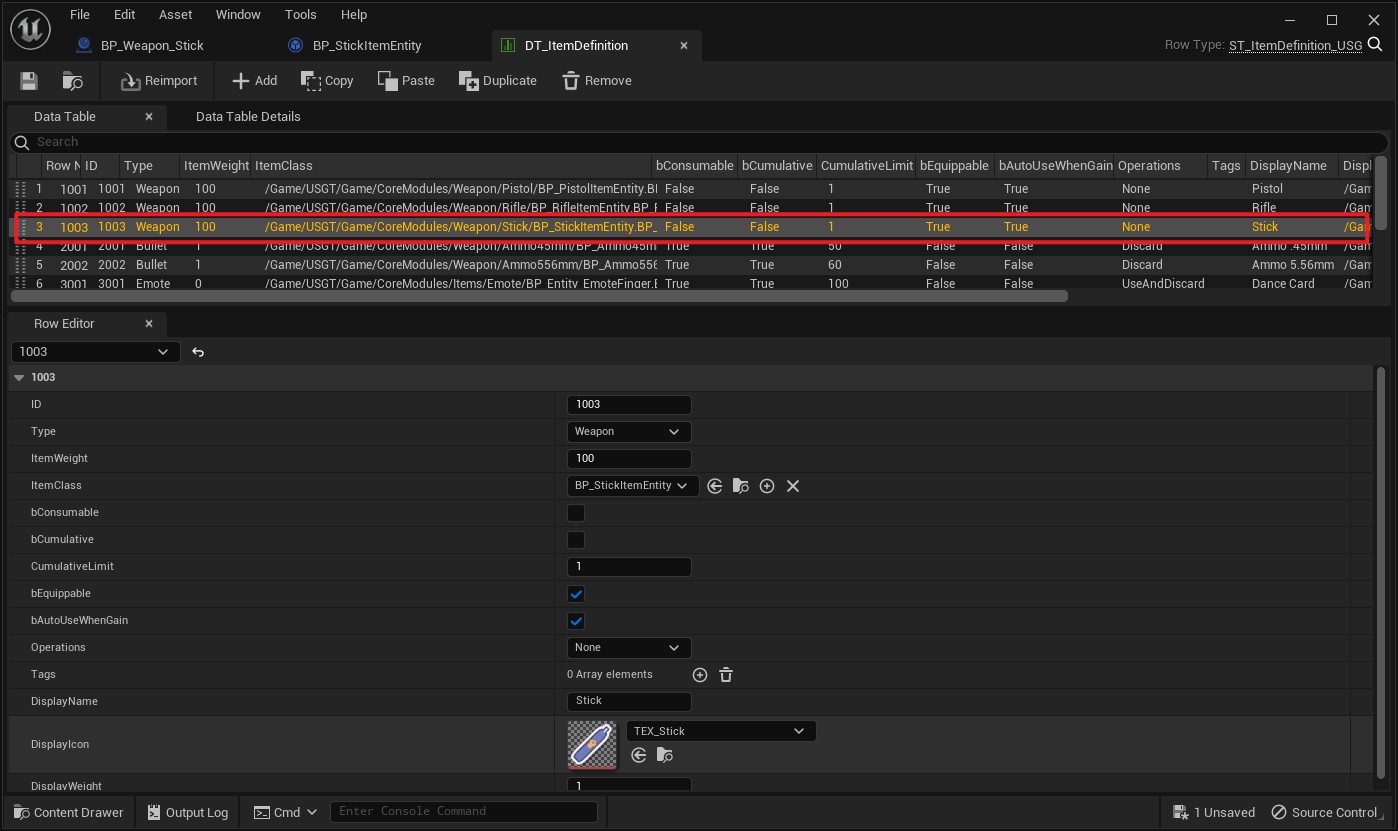Click the data table horizontal scrollbar
Image resolution: width=1398 pixels, height=831 pixels.
point(540,296)
